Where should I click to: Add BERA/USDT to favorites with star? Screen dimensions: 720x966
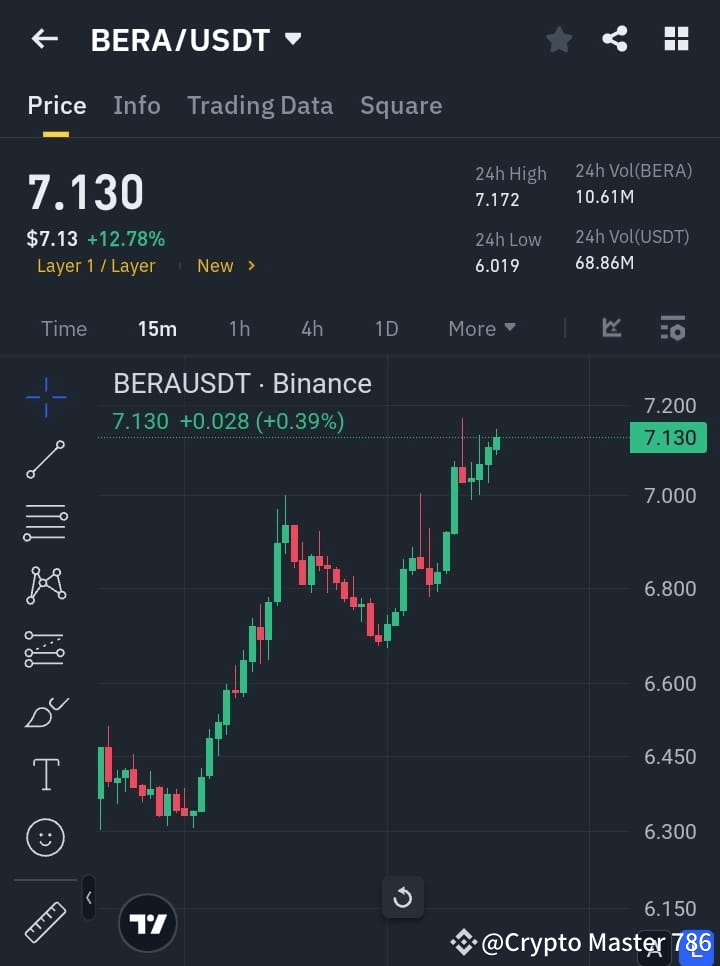(x=559, y=39)
